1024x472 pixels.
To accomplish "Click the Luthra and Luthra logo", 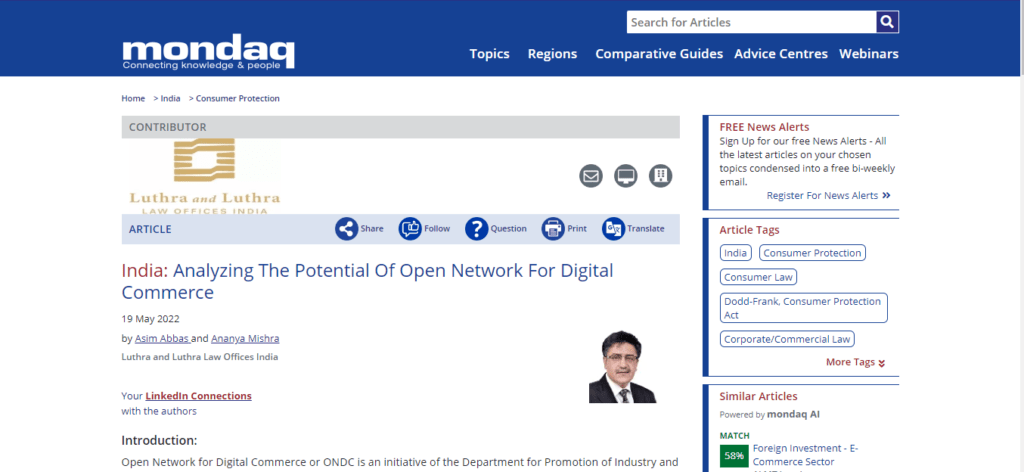I will (x=205, y=176).
